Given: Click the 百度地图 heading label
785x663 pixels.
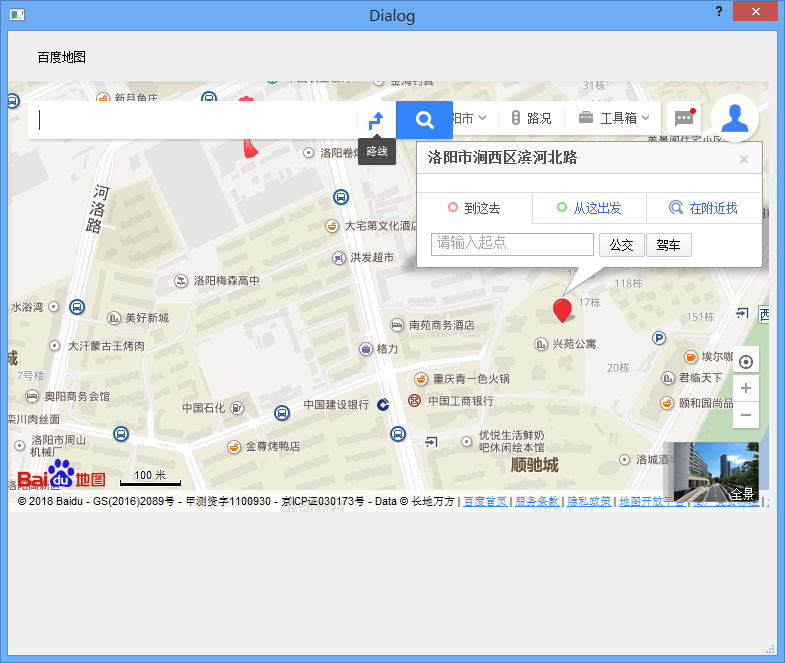Looking at the screenshot, I should [61, 57].
